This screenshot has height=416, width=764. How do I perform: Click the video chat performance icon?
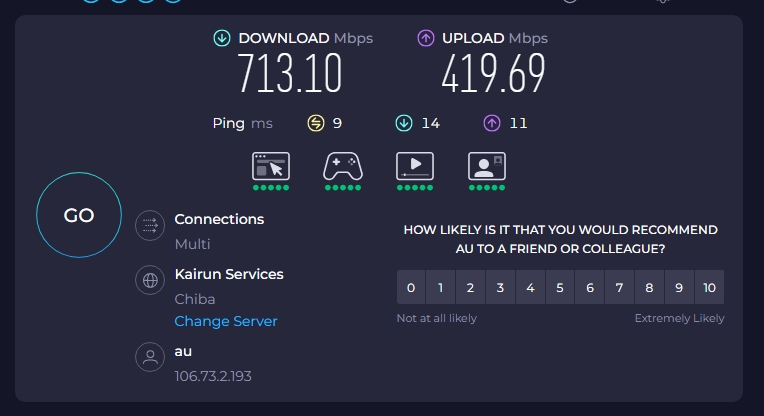click(x=487, y=165)
